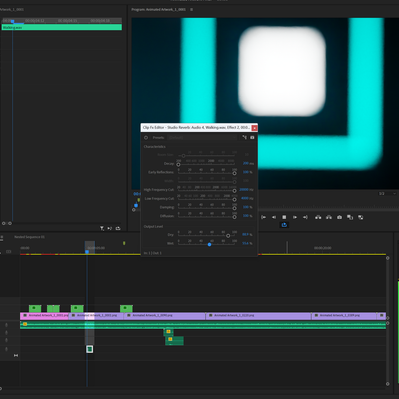The image size is (399, 399).
Task: Click the High Frequency Cut Hz value
Action: [244, 189]
